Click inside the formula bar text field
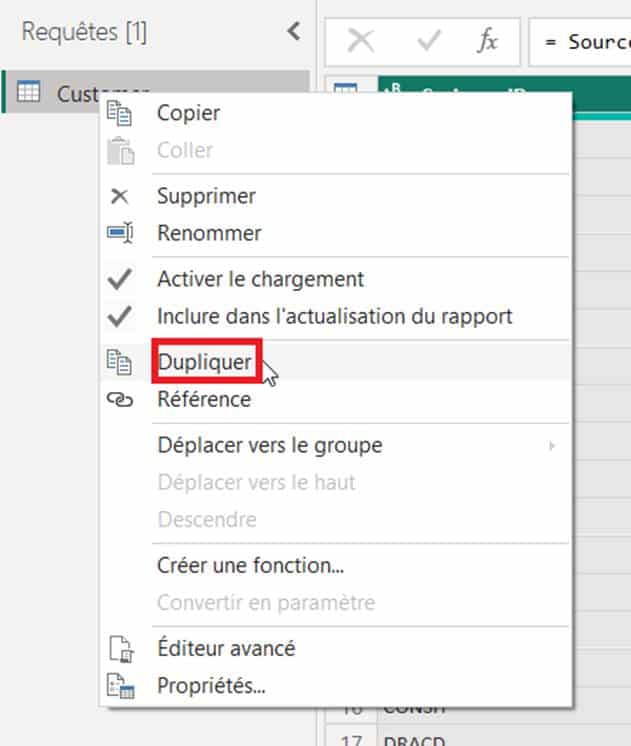The image size is (631, 746). (x=585, y=42)
